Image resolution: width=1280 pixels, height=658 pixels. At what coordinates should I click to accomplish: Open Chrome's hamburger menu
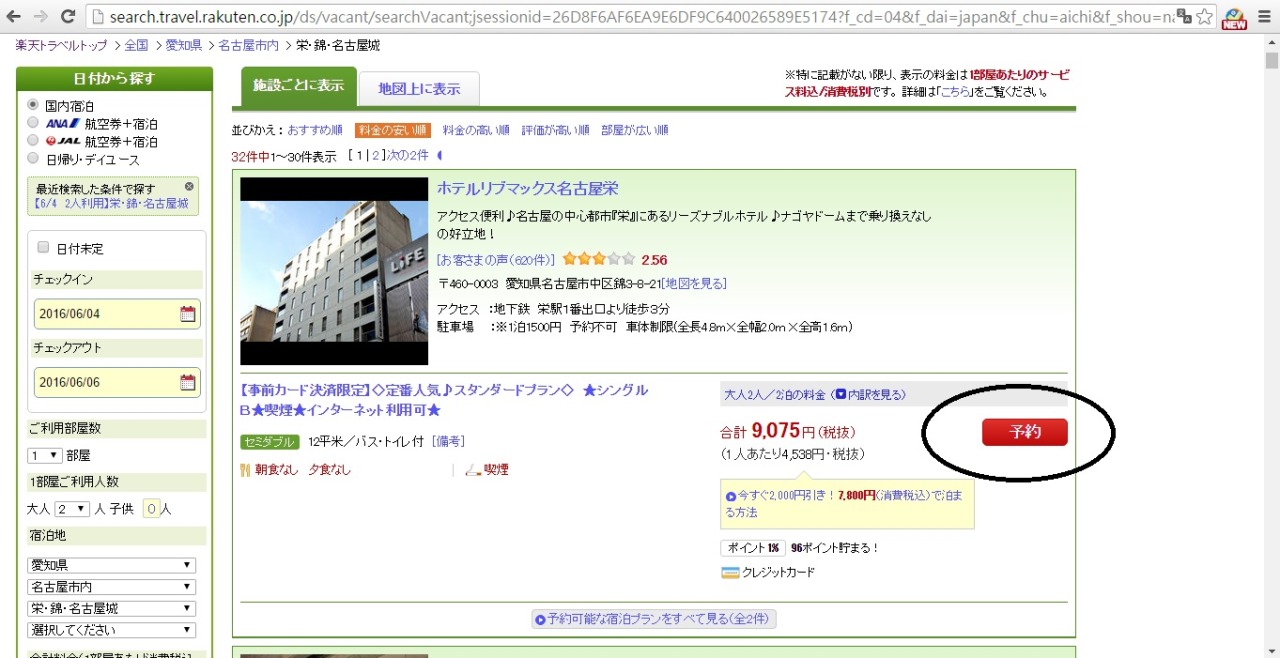(x=1263, y=17)
